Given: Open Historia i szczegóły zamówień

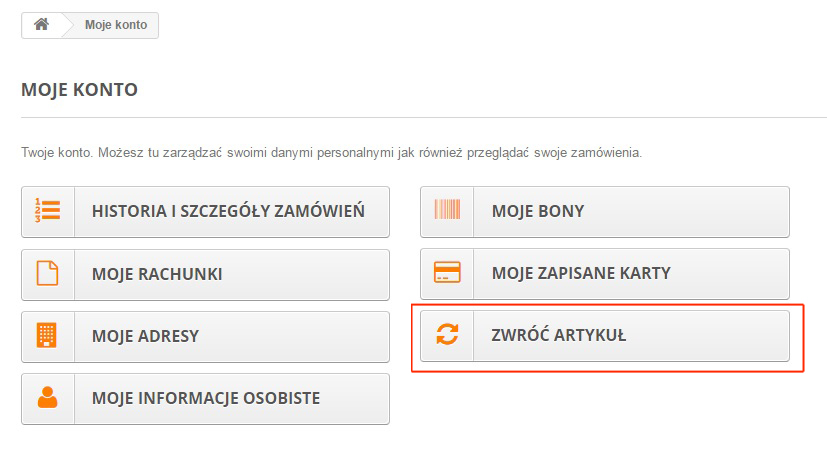Looking at the screenshot, I should coord(205,211).
